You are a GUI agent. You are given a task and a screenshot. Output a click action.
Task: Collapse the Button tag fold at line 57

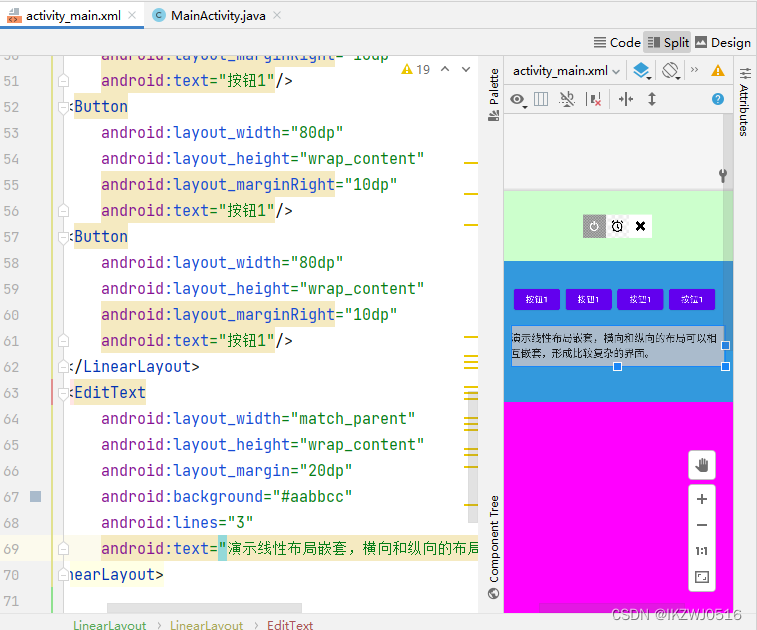click(x=63, y=237)
